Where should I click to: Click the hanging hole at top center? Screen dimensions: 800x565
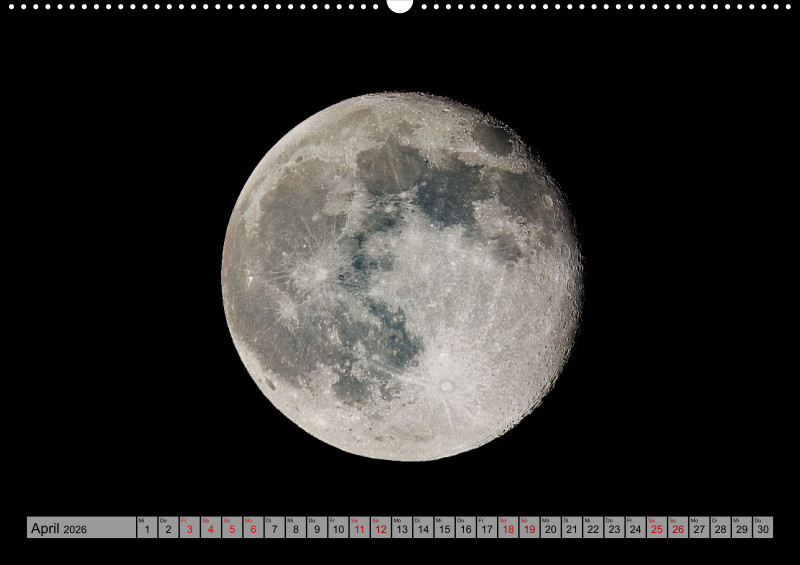pos(400,5)
